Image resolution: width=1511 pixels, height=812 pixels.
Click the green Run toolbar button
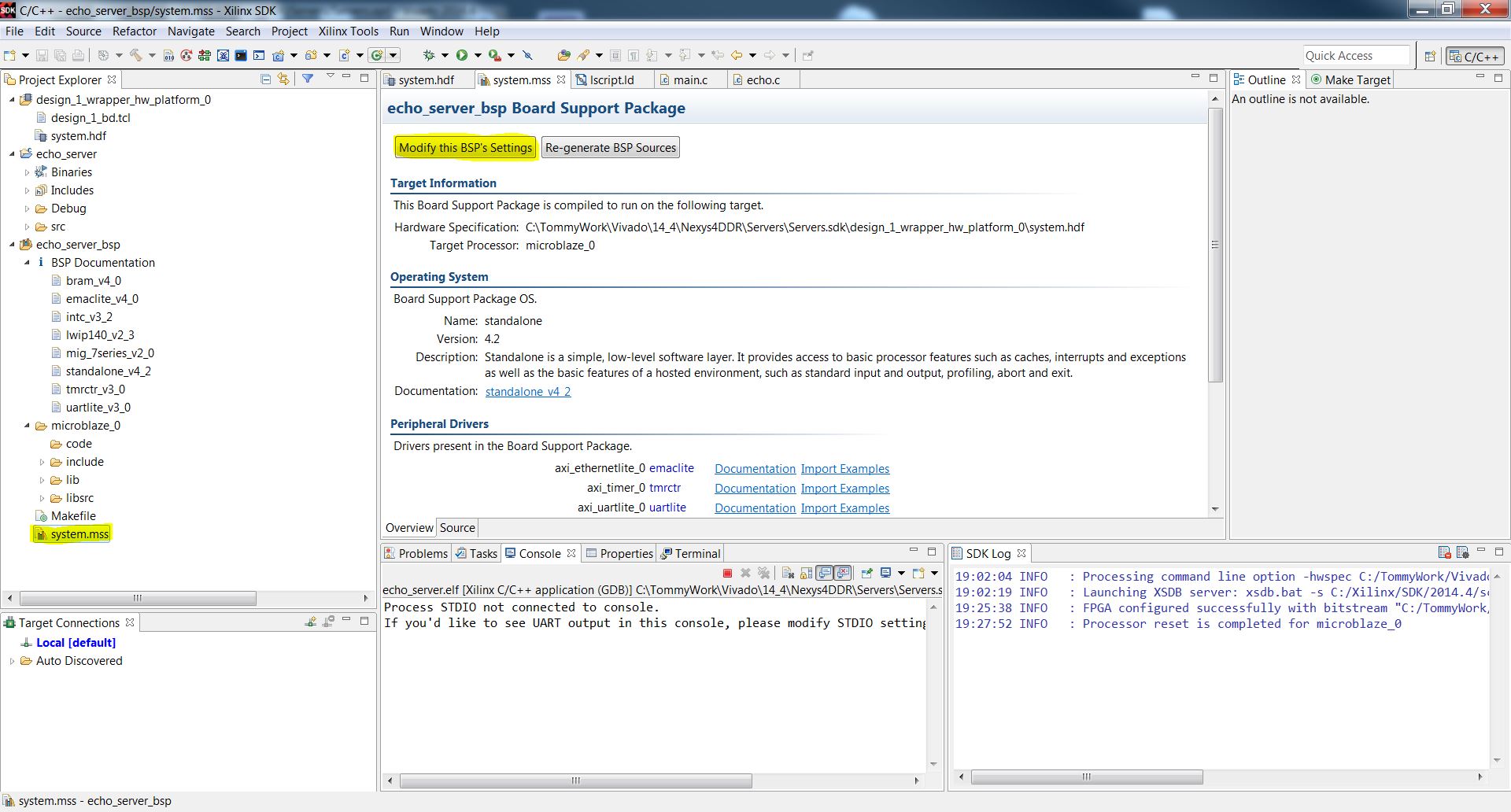pos(462,55)
